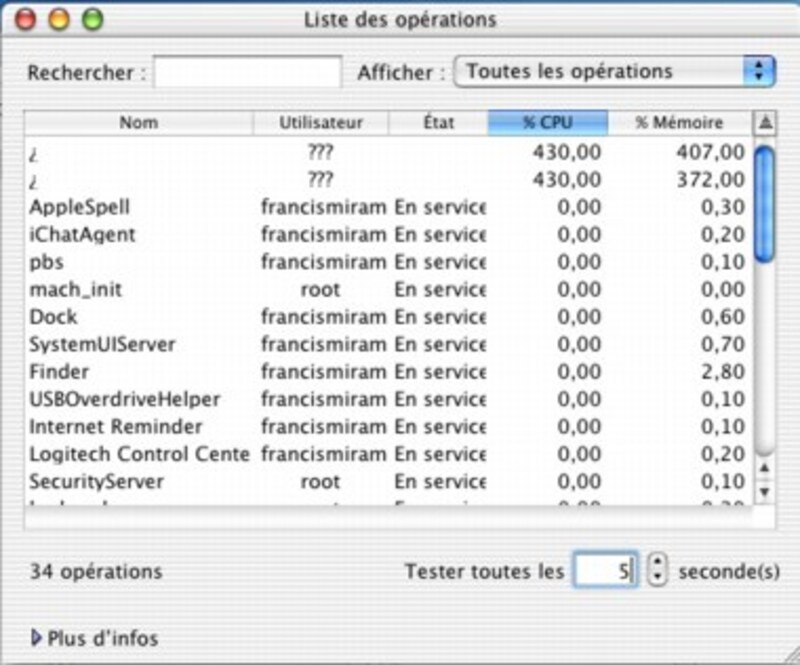Screen dimensions: 800x665
Task: Click the scrollbar up arrow
Action: tap(764, 467)
